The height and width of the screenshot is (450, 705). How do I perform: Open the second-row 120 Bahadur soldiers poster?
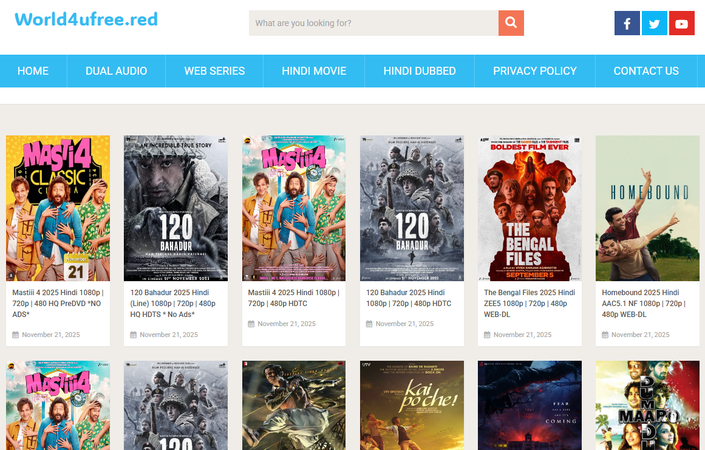point(176,405)
